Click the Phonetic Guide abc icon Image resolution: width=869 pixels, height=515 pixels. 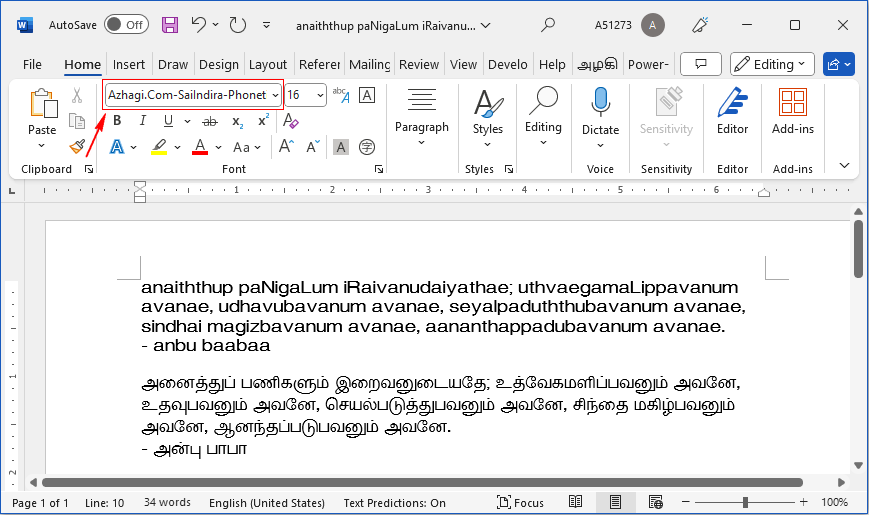pyautogui.click(x=341, y=95)
